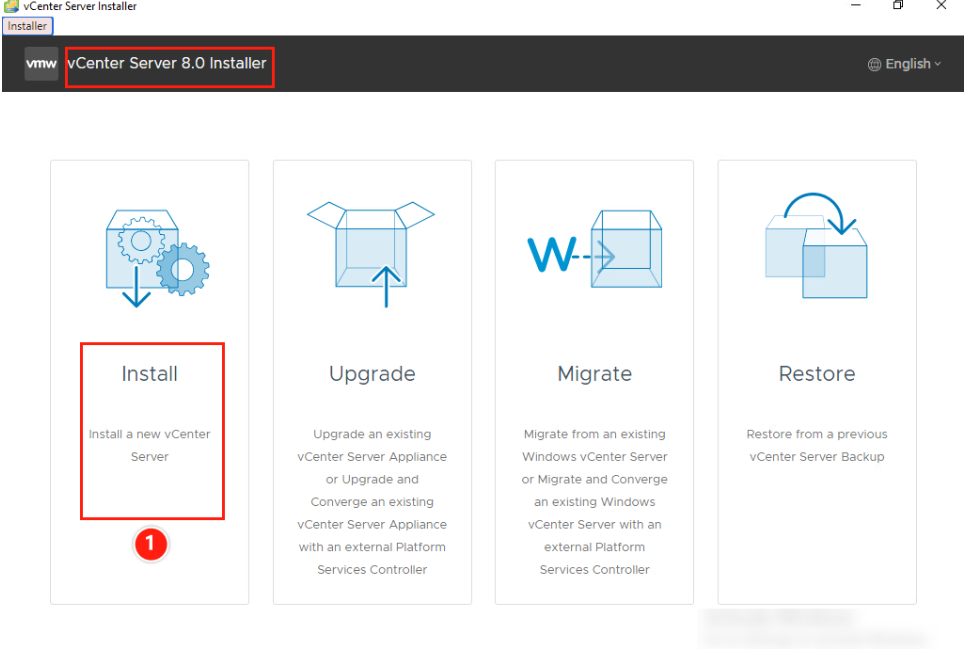The image size is (976, 649).
Task: Click Restore from a previous backup text
Action: pos(817,445)
